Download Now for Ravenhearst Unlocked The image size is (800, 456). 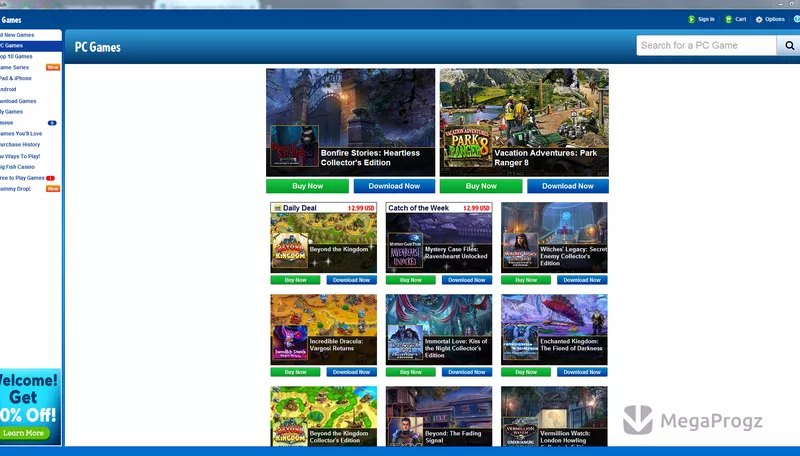coord(467,280)
